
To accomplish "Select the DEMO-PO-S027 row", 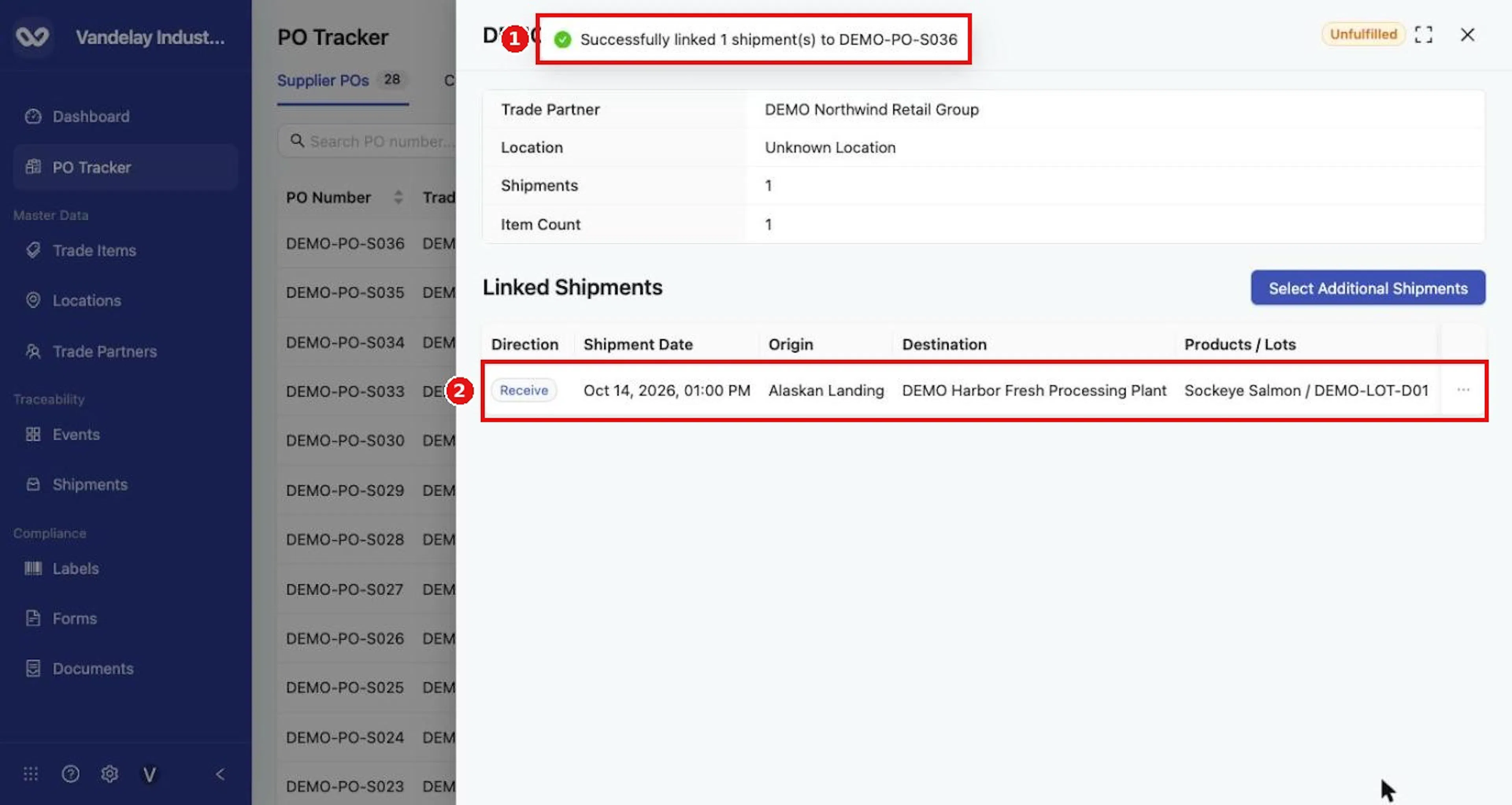I will (x=366, y=589).
